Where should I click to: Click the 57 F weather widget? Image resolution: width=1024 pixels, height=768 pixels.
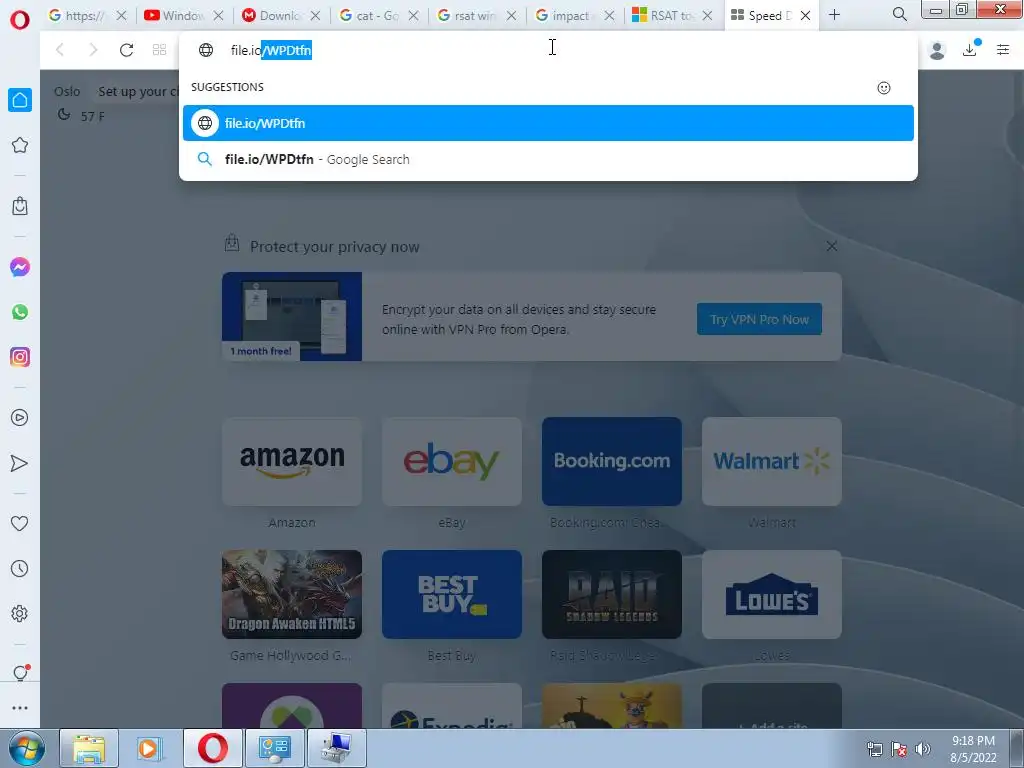pos(82,116)
